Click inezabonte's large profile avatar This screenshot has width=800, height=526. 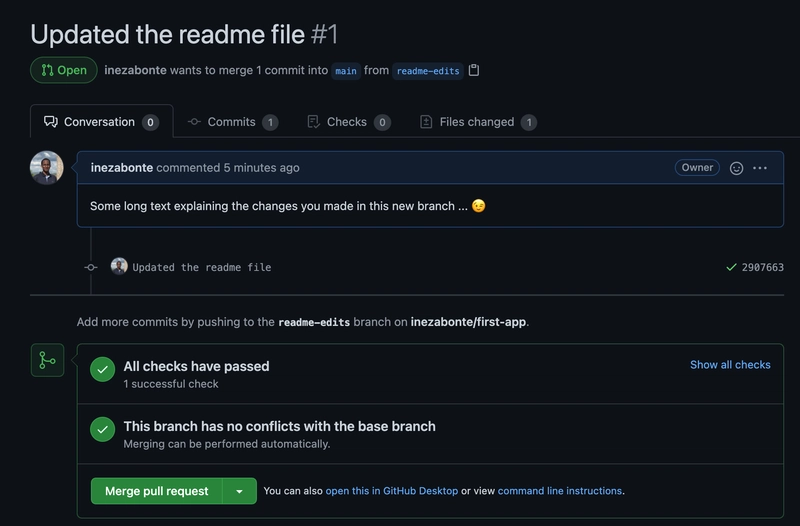(46, 167)
